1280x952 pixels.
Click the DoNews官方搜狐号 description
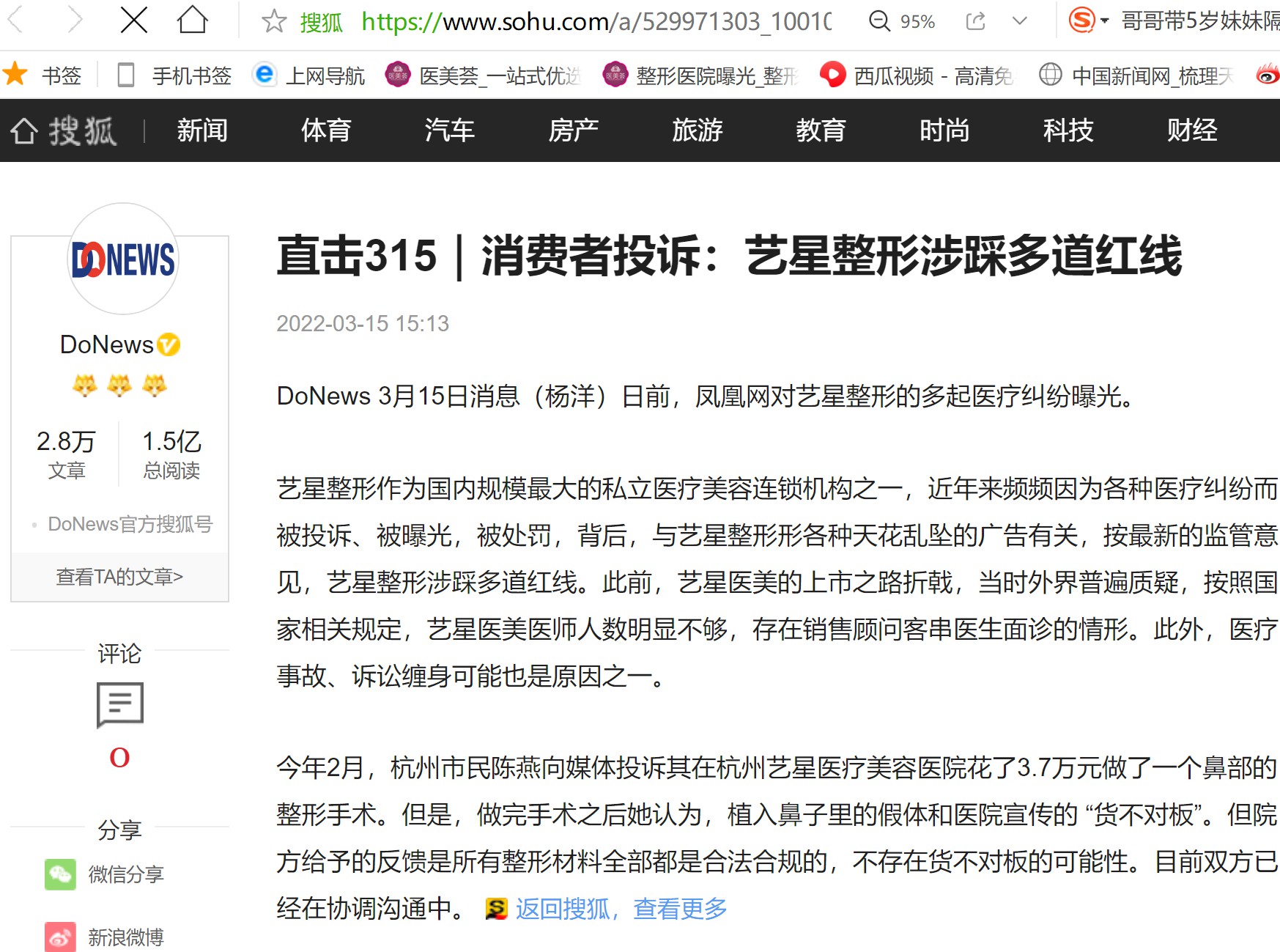click(130, 524)
